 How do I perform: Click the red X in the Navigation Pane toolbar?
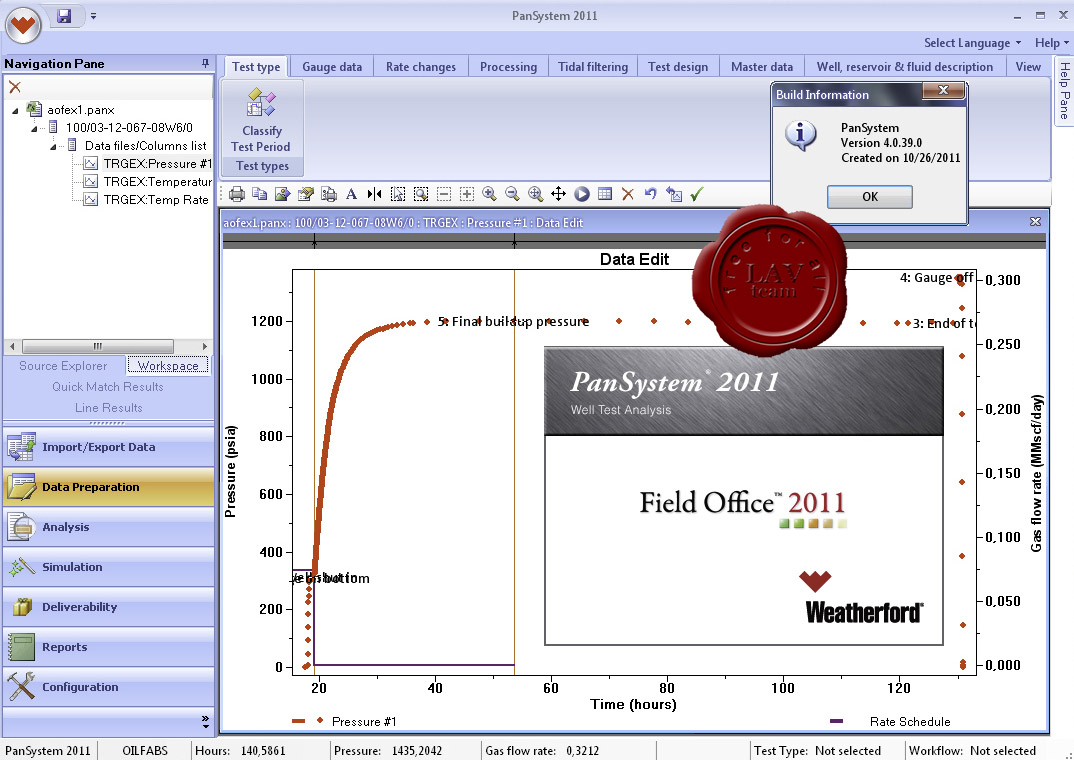[15, 87]
